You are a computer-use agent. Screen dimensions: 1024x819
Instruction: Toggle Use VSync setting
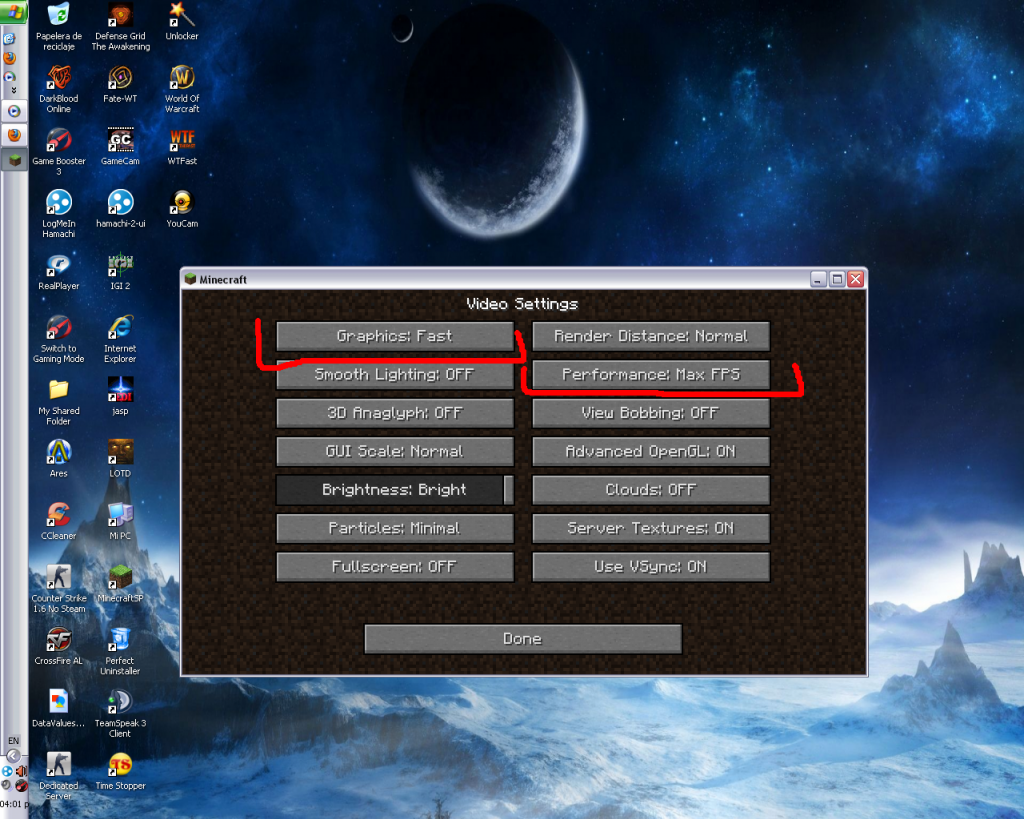coord(651,567)
